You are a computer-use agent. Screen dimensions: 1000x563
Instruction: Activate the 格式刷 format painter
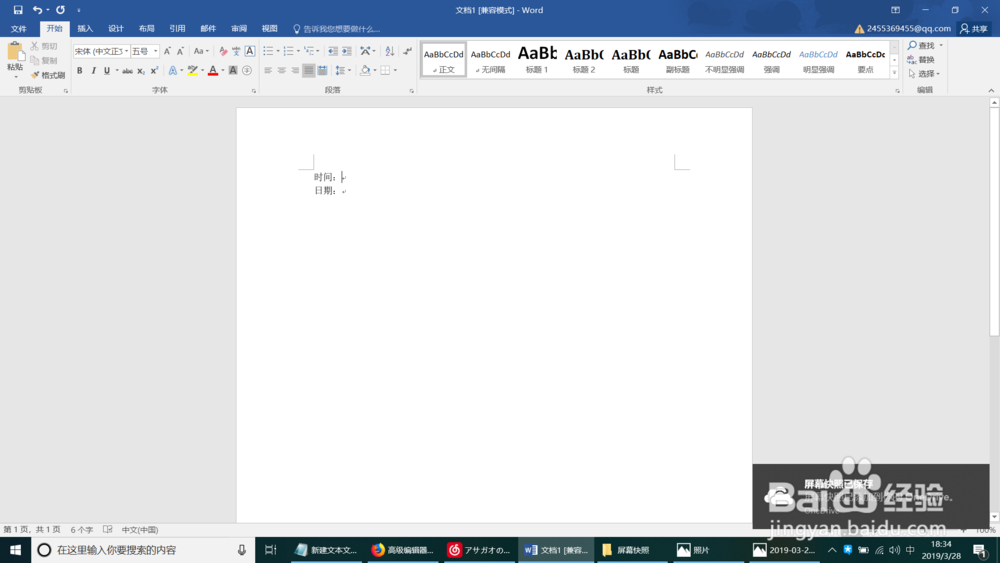[48, 75]
